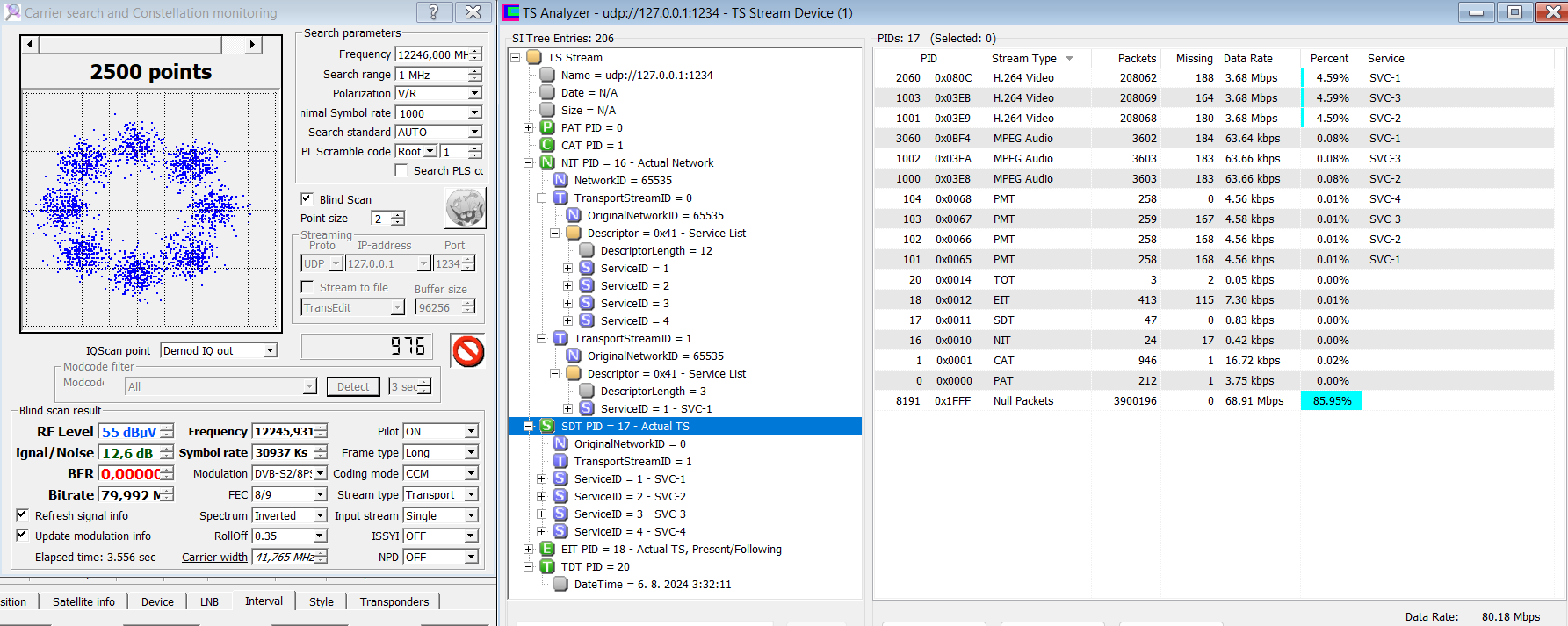This screenshot has height=626, width=1568.
Task: Click the Detect button
Action: pos(353,386)
